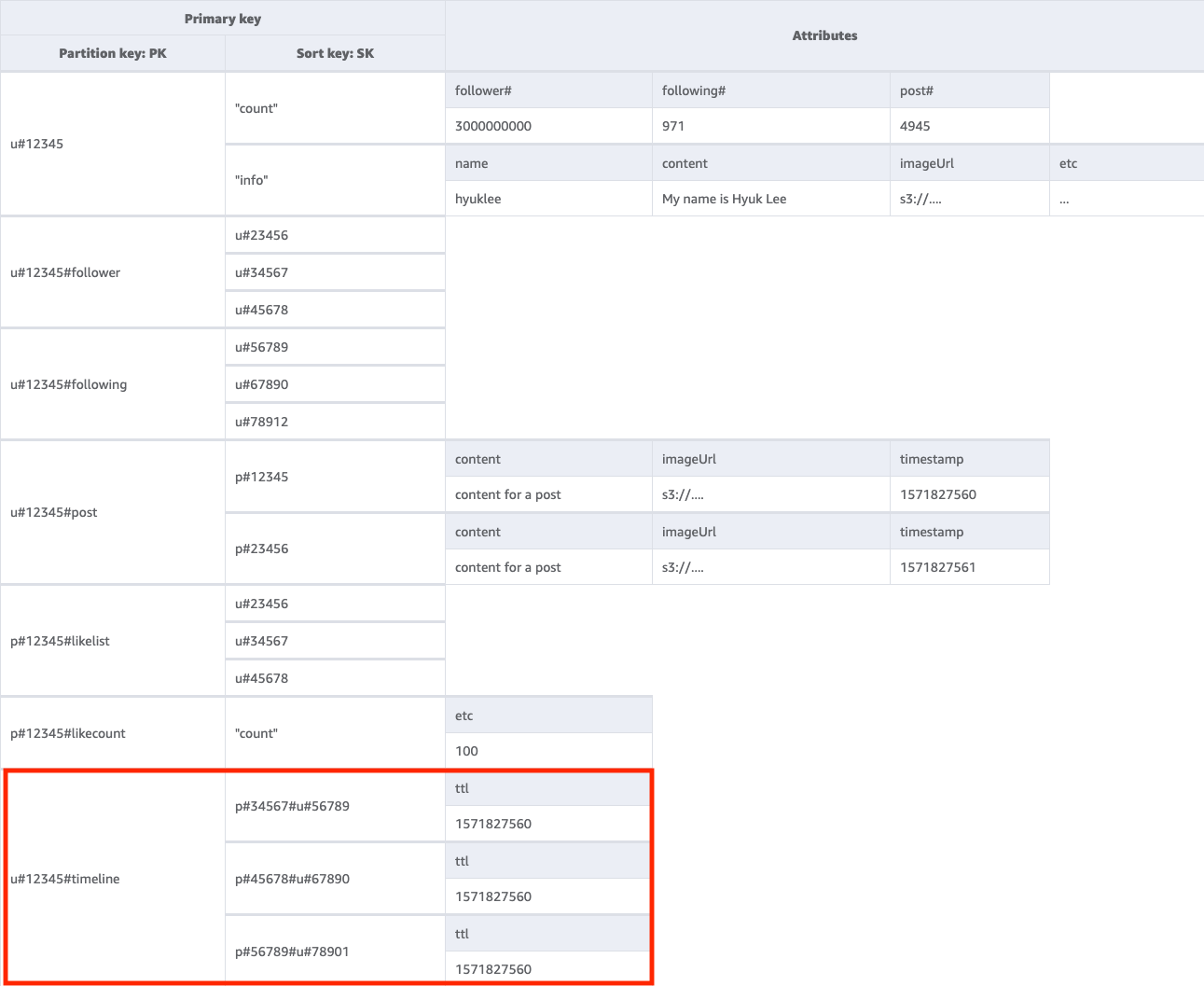Click the timestamp value 1571827561
Viewport: 1204px width, 986px height.
(x=937, y=567)
